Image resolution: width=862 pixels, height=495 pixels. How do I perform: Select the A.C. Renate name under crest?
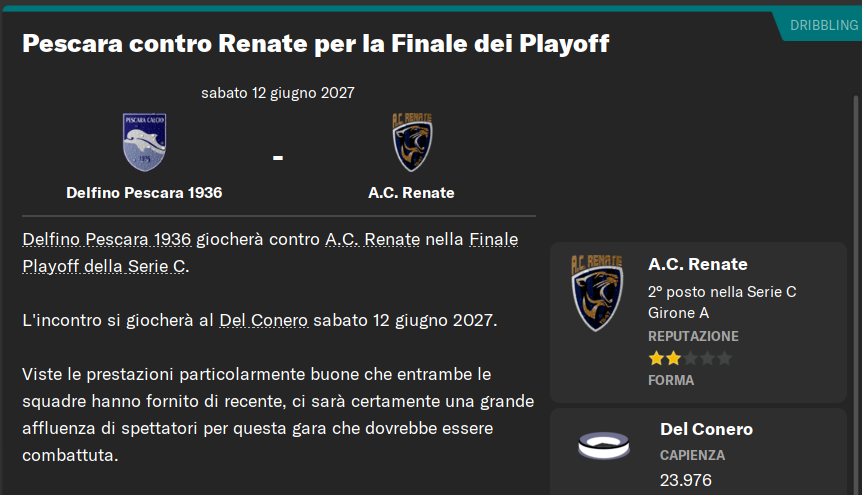point(411,192)
